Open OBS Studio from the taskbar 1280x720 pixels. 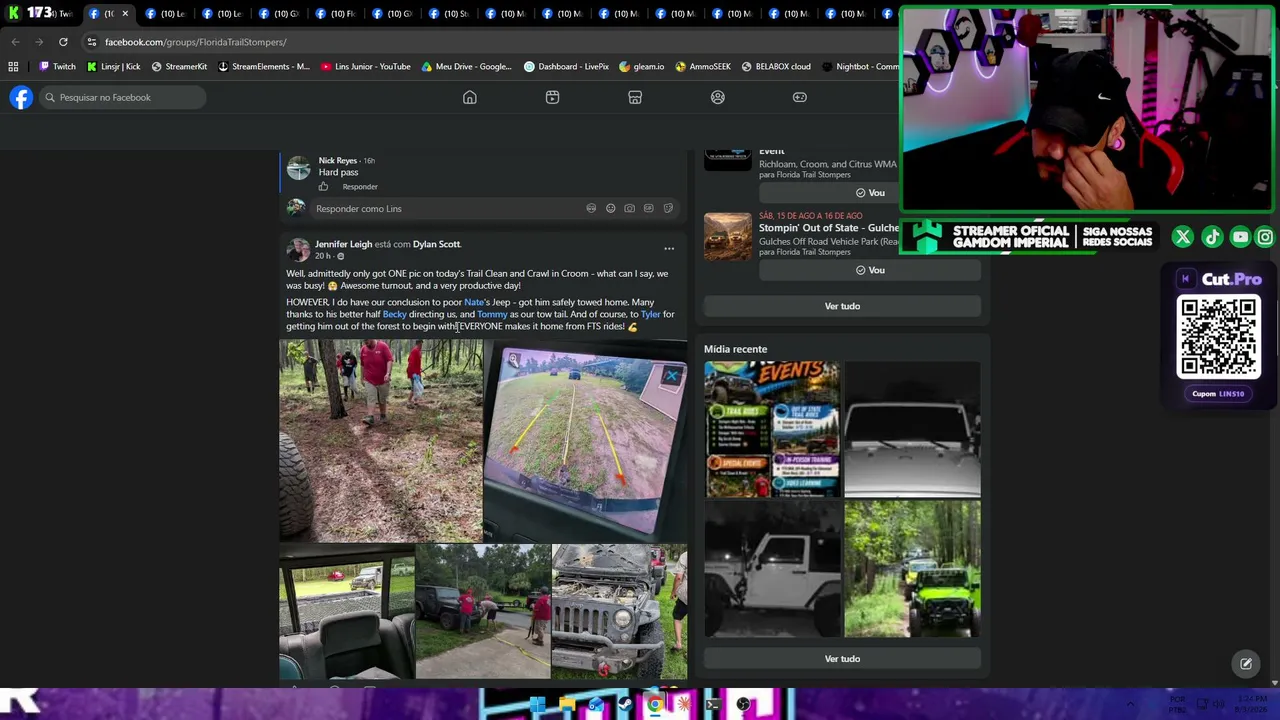tap(743, 705)
